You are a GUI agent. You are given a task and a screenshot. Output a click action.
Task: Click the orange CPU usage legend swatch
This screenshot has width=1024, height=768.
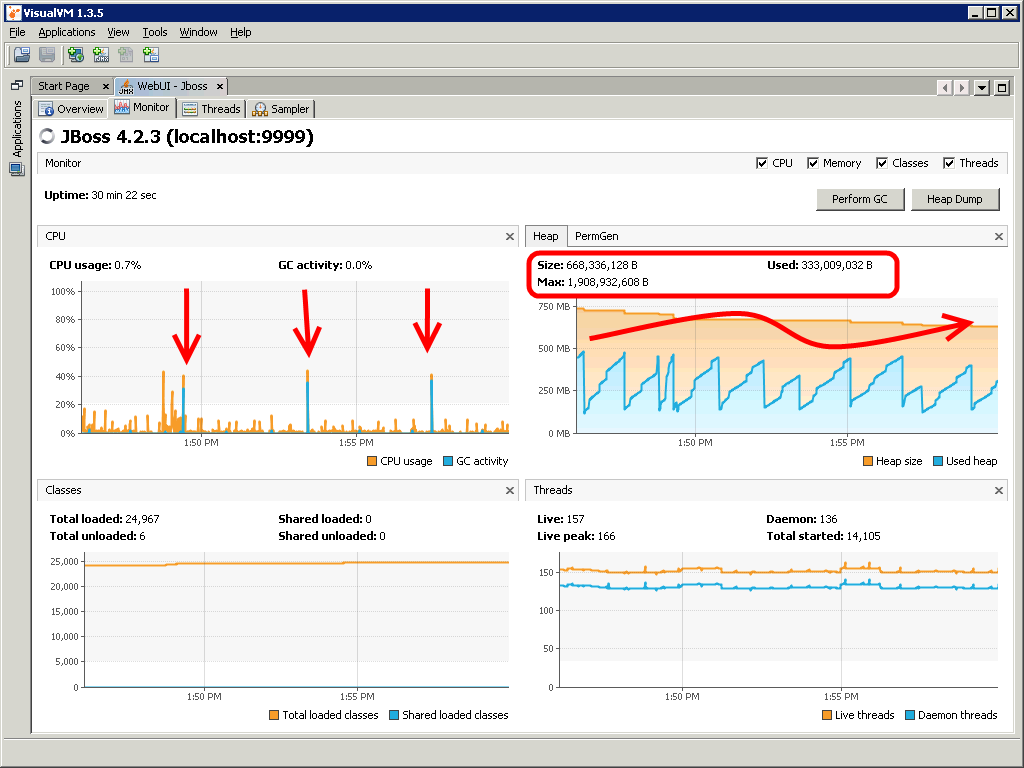point(372,461)
